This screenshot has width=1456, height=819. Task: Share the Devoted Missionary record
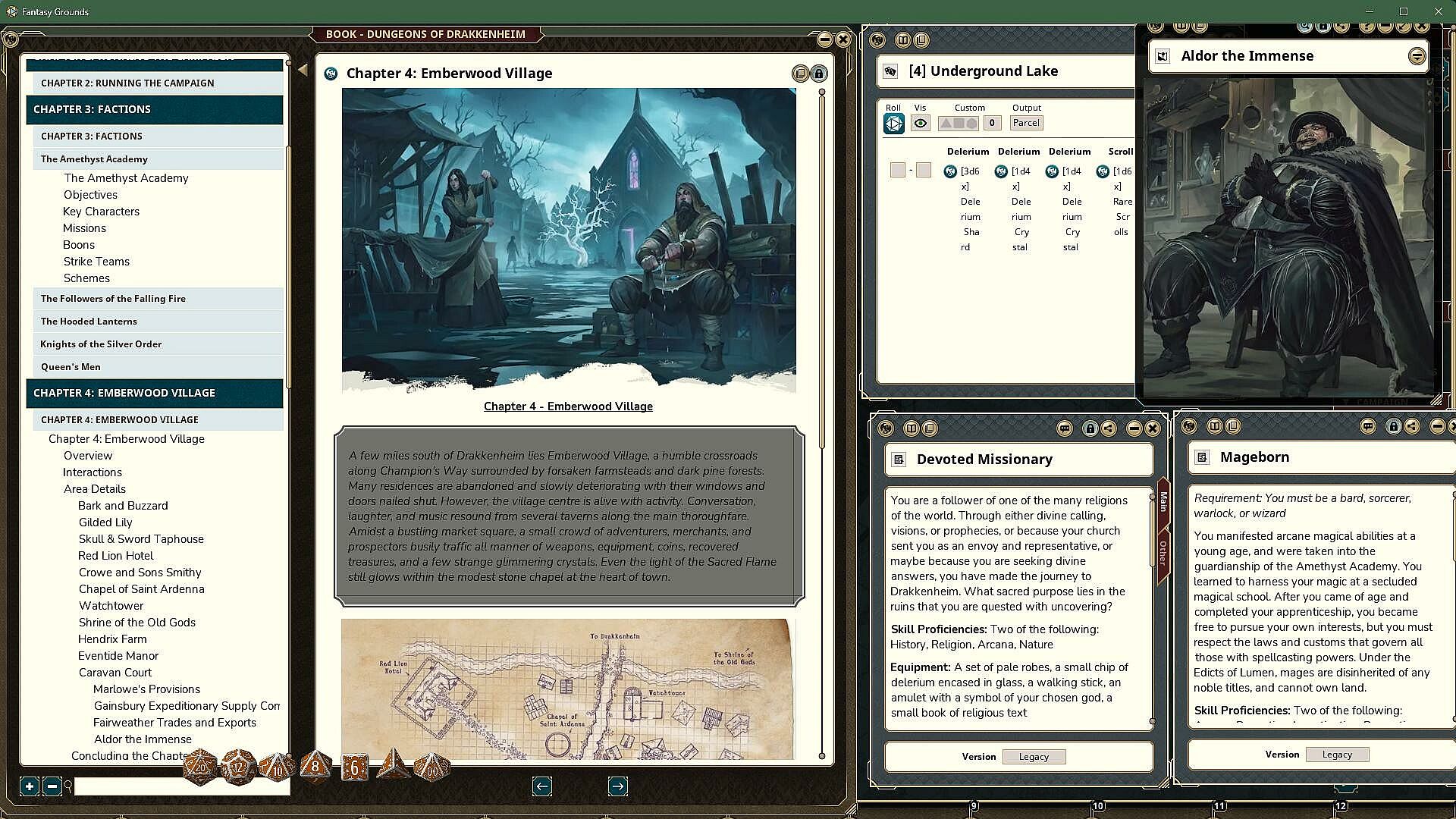click(x=1108, y=428)
